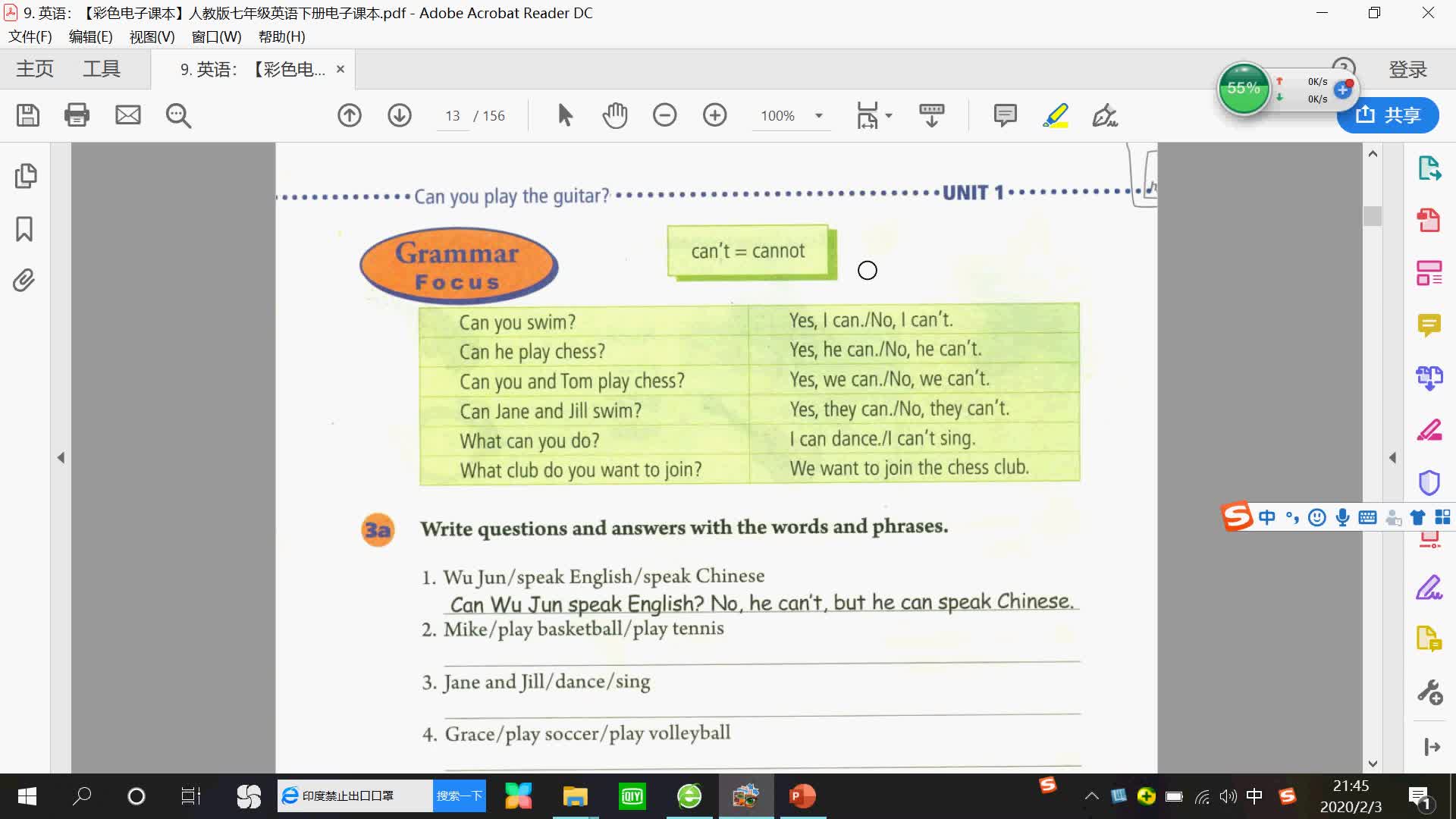Open More Tools wrench icon
1456x819 pixels.
[1430, 692]
